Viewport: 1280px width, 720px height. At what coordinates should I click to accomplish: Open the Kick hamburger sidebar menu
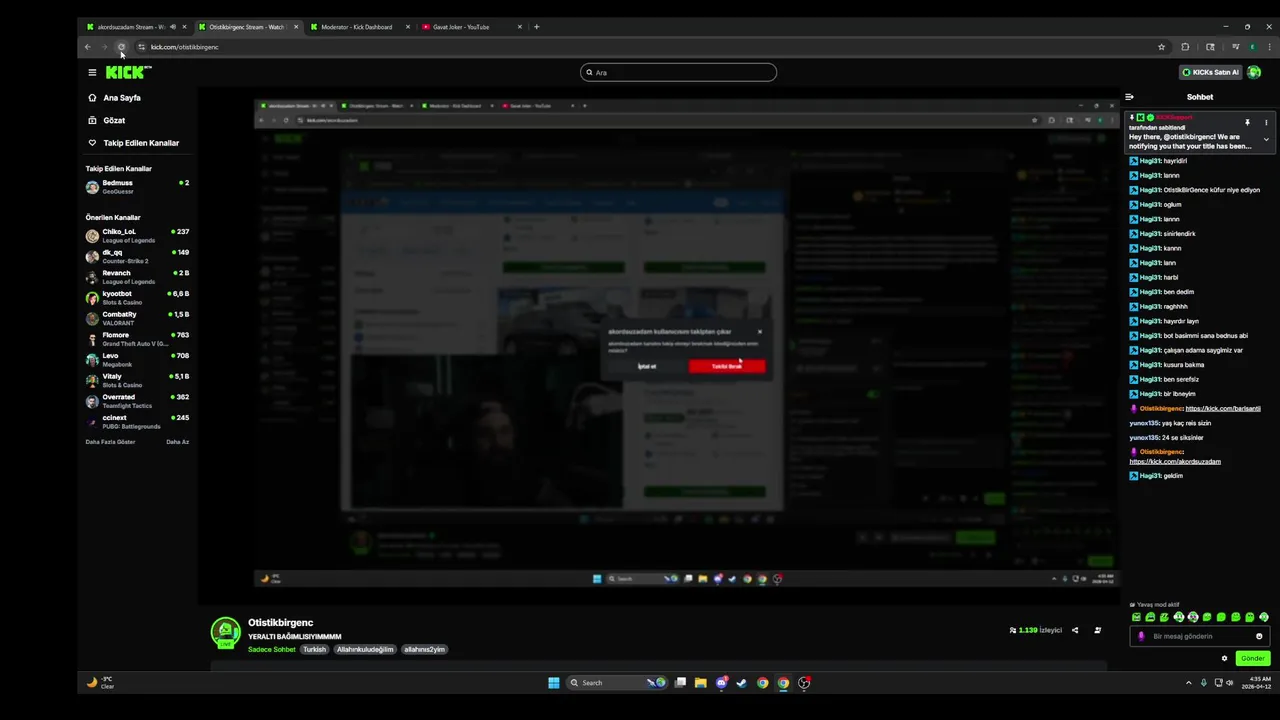point(92,72)
